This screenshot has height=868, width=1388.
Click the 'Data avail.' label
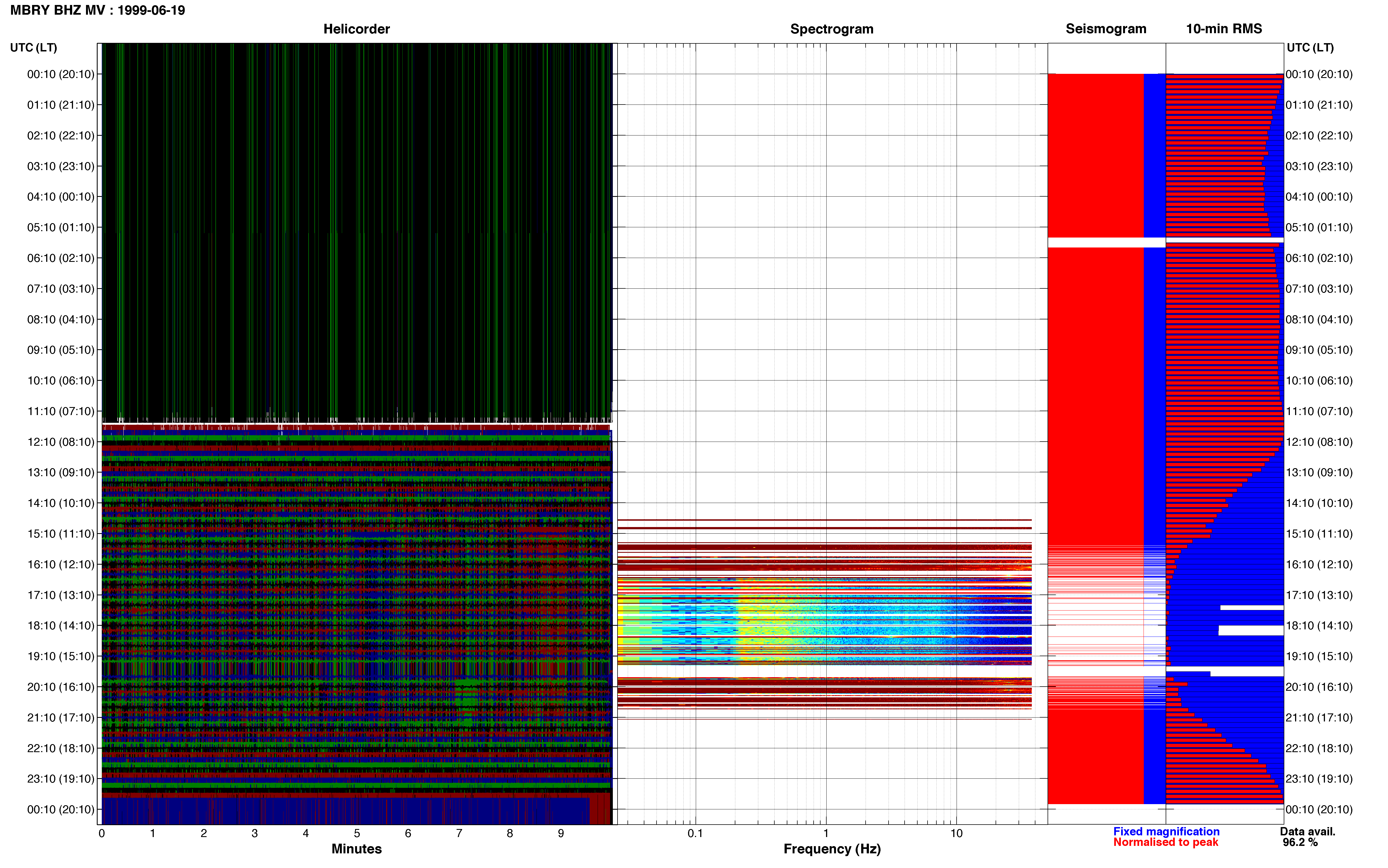coord(1308,832)
